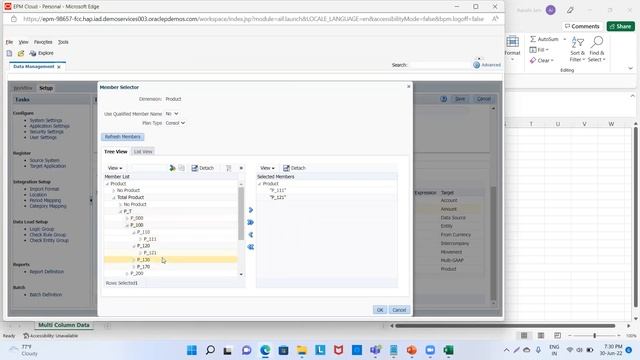Select P_111 in the member tree
The width and height of the screenshot is (640, 360).
150,239
